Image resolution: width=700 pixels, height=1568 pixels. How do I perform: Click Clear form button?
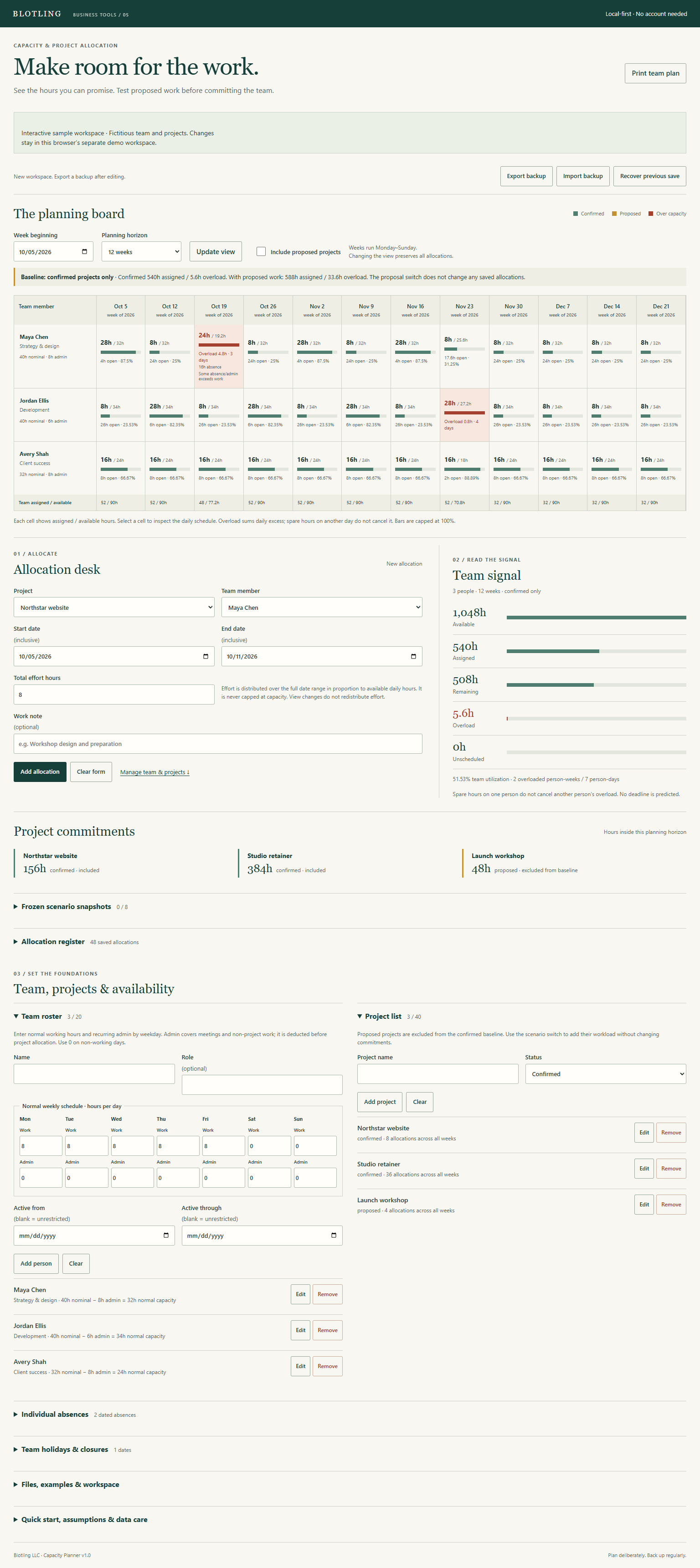(91, 772)
